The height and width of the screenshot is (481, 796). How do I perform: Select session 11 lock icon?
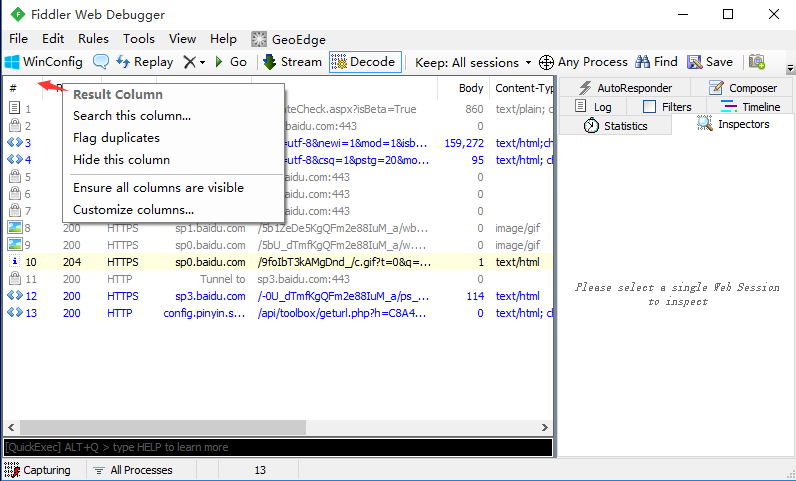point(14,278)
